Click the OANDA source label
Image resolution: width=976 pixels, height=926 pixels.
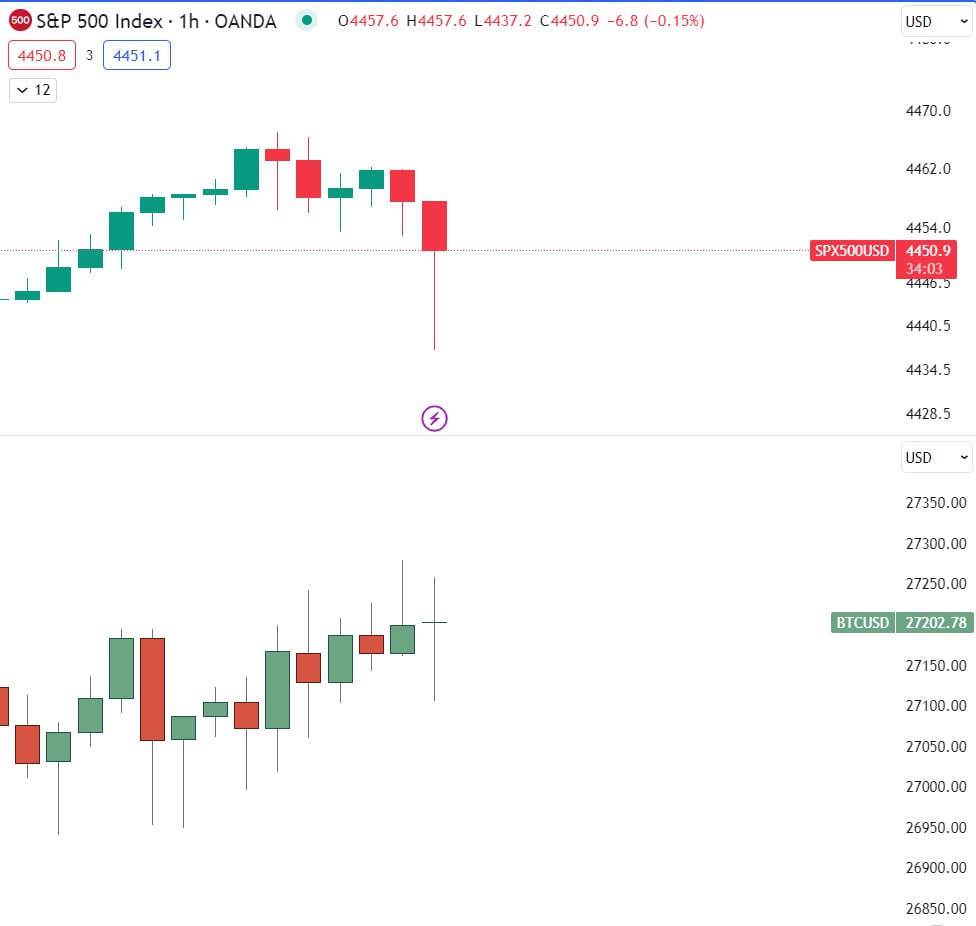pyautogui.click(x=245, y=21)
